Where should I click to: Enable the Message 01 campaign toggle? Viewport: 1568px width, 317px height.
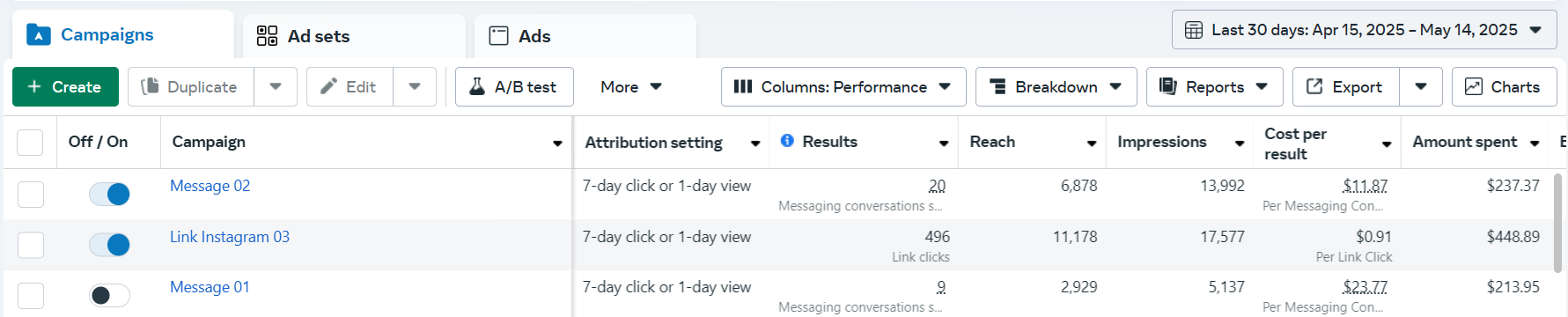point(109,295)
